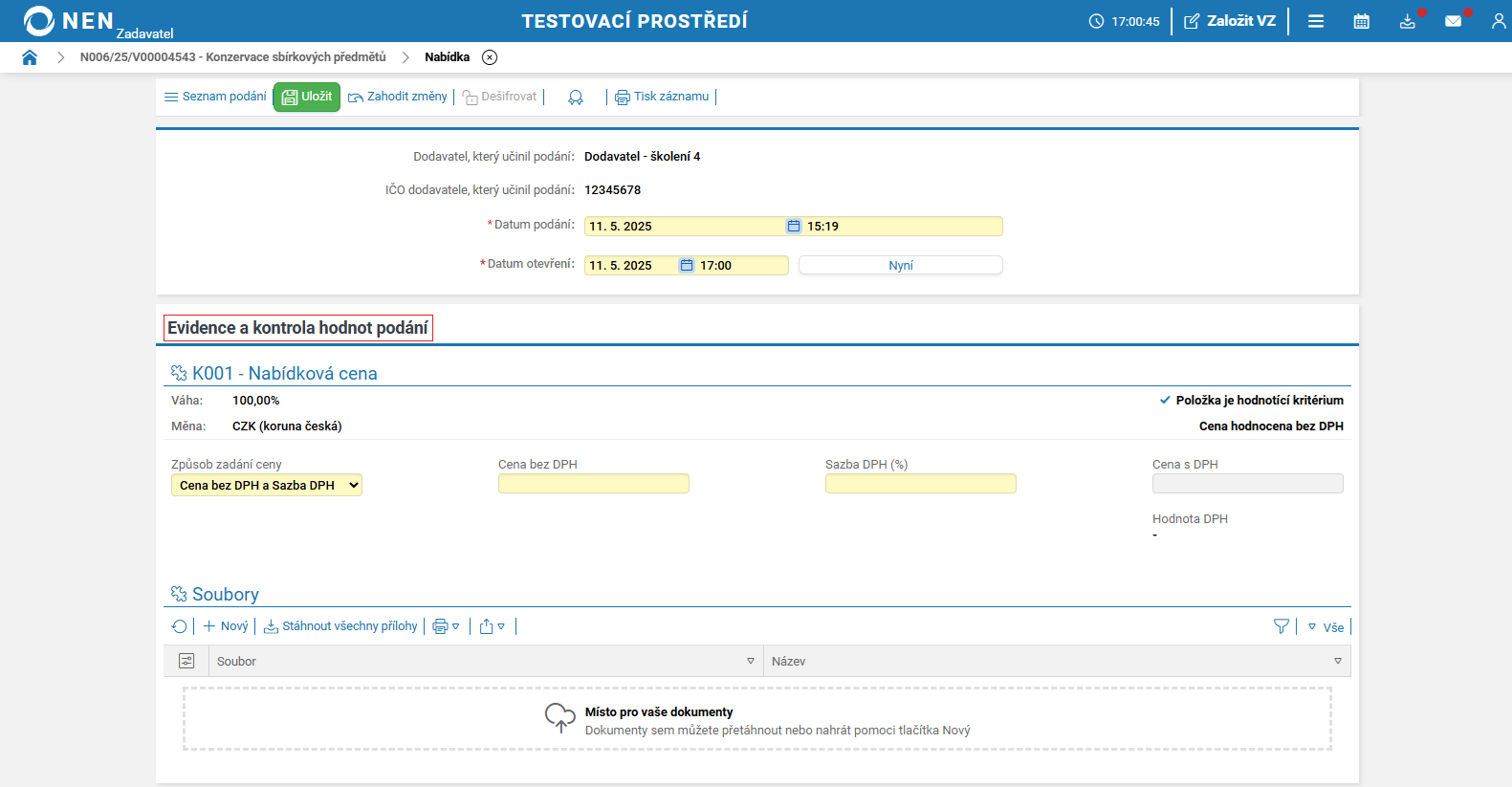Go to home via house icon

(30, 57)
